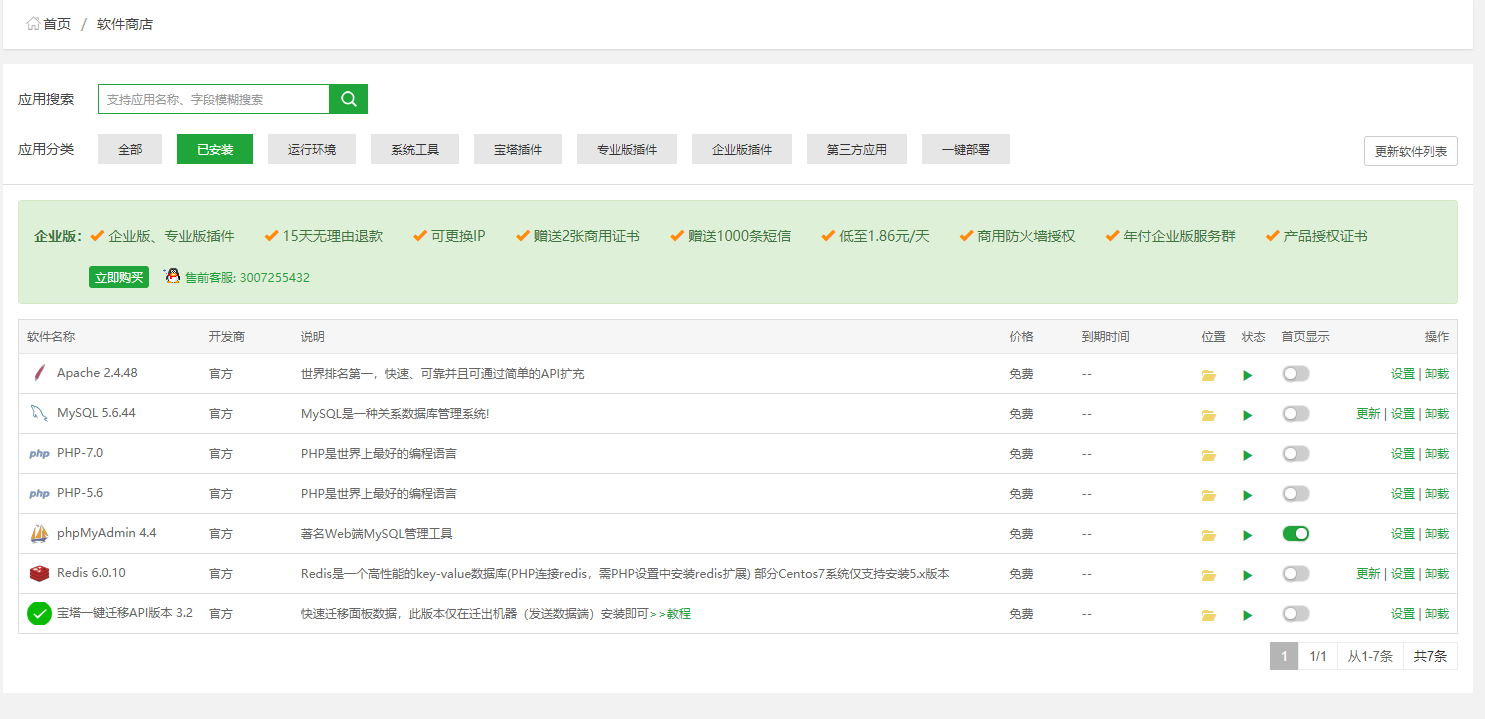The image size is (1485, 719).
Task: Switch to the 运行环境 category
Action: pyautogui.click(x=312, y=149)
